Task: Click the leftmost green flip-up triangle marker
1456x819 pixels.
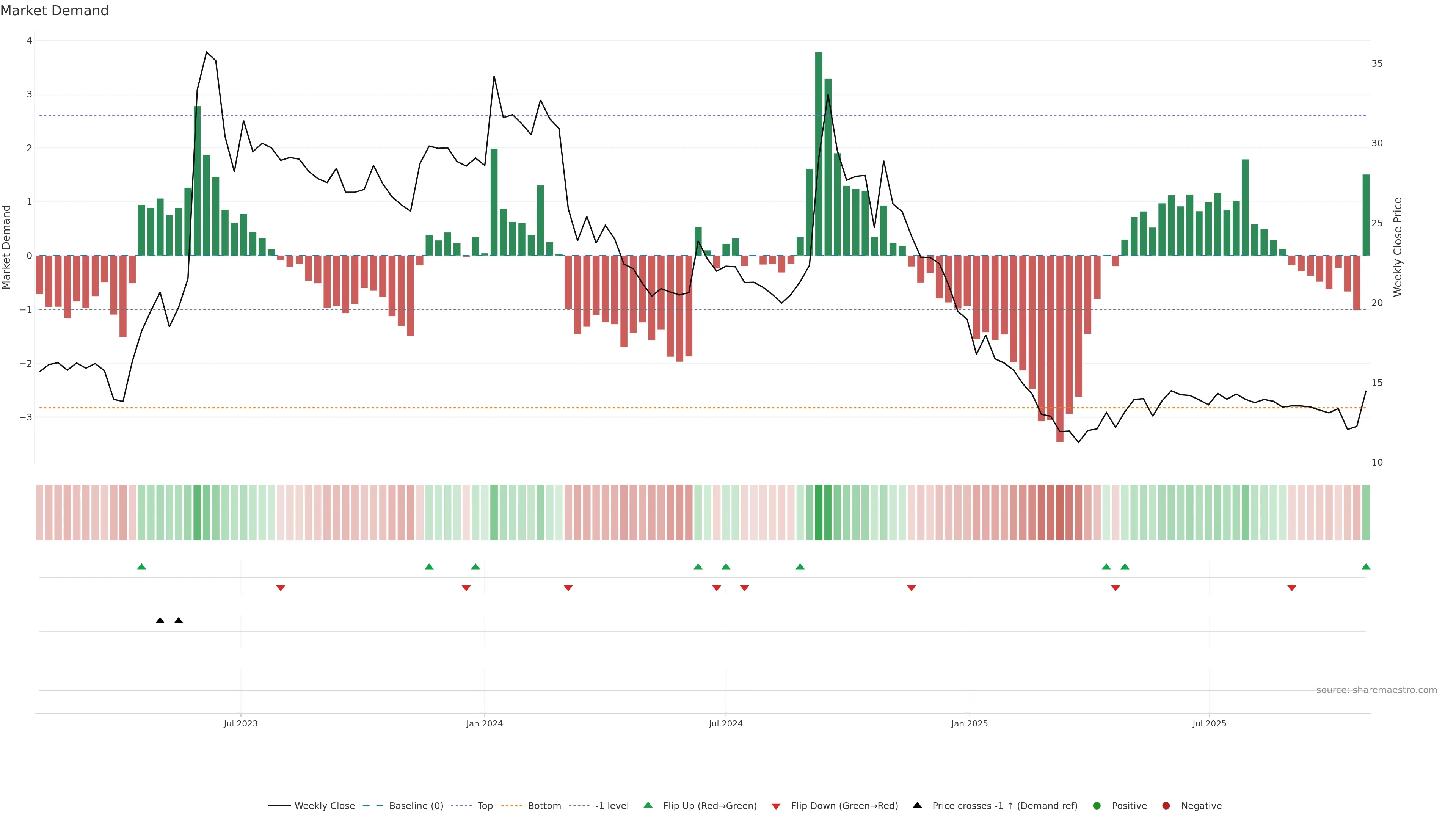Action: click(x=142, y=566)
